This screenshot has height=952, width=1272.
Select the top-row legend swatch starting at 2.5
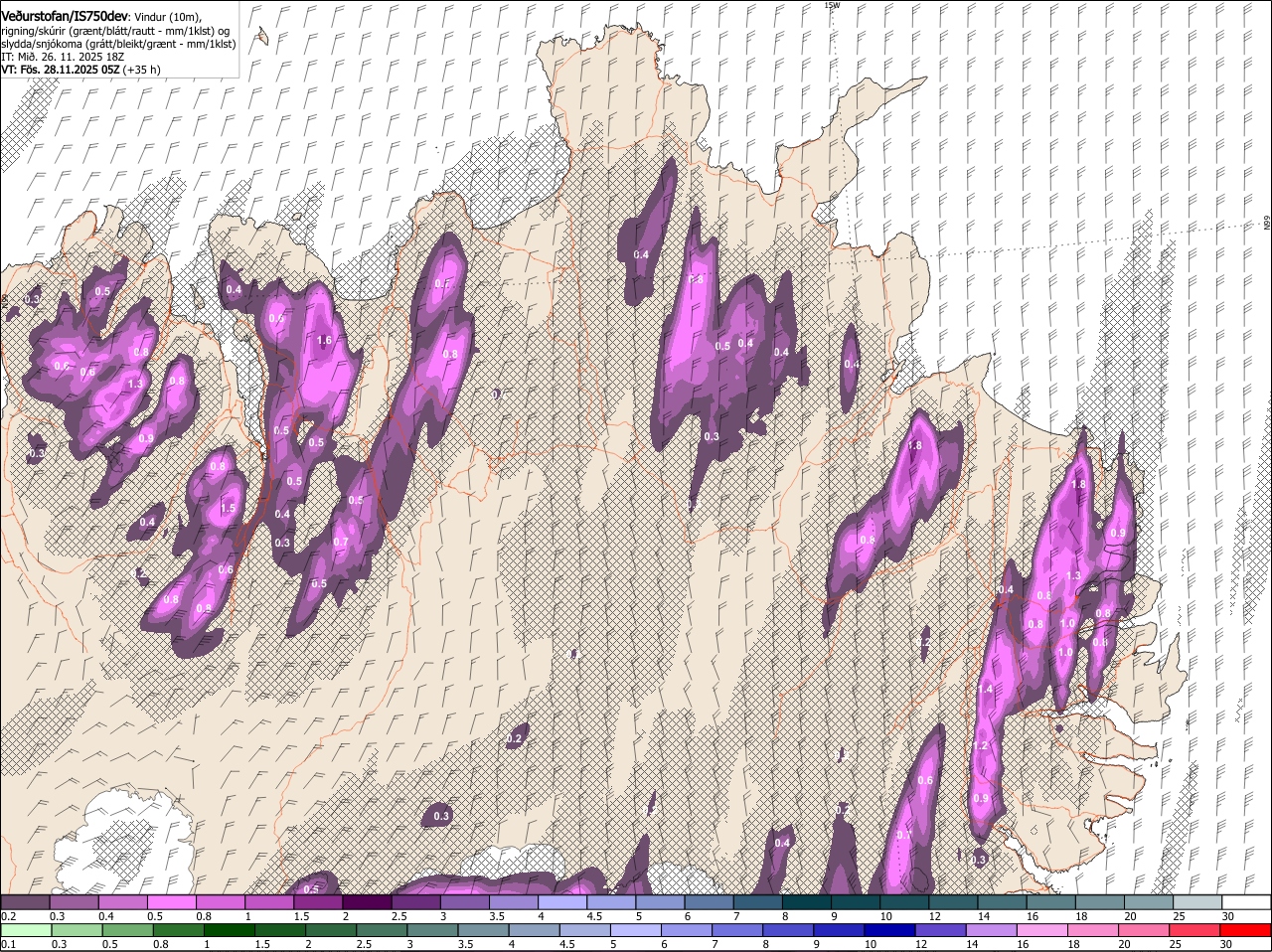click(x=415, y=902)
